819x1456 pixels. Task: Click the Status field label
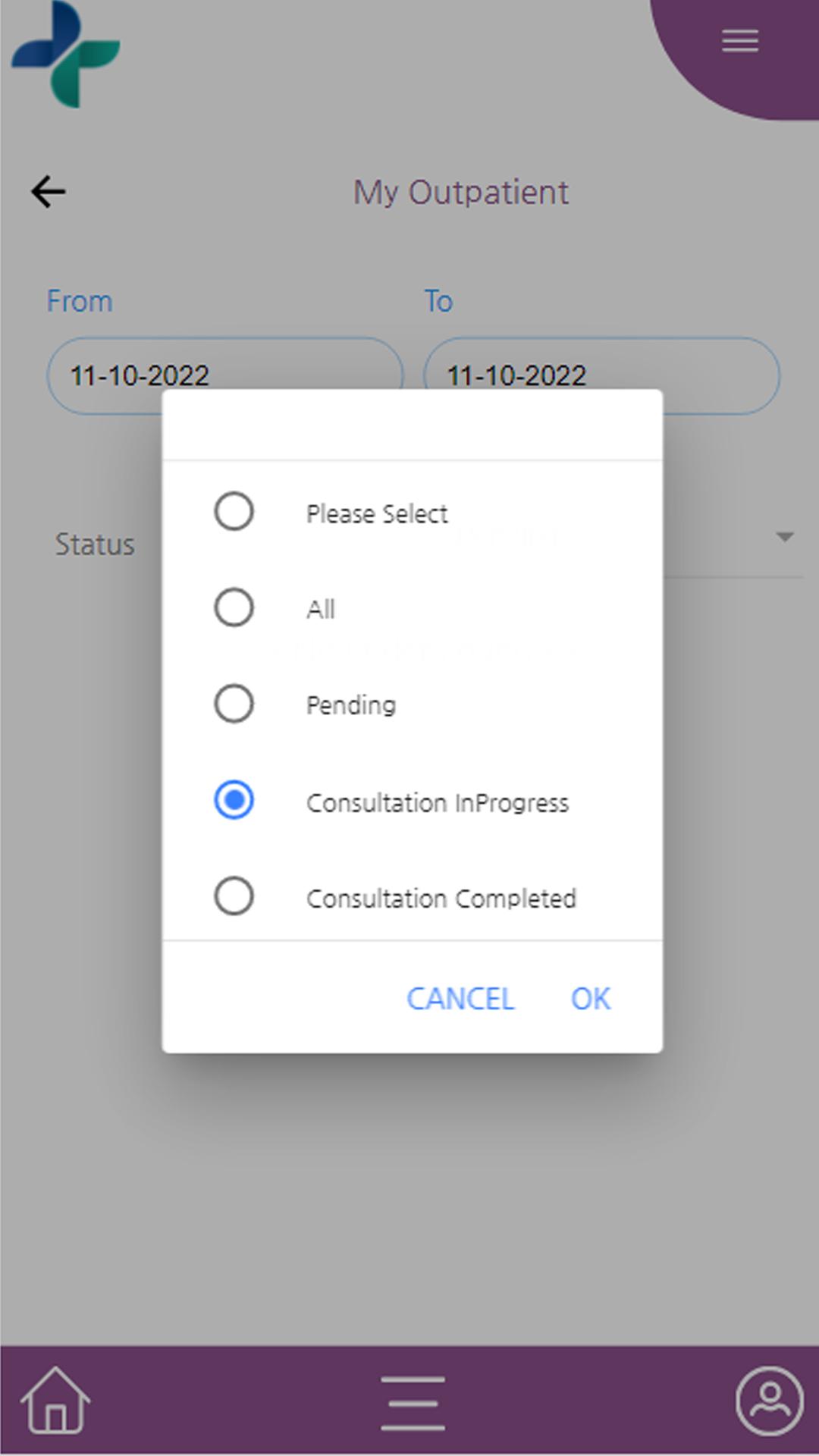coord(95,544)
